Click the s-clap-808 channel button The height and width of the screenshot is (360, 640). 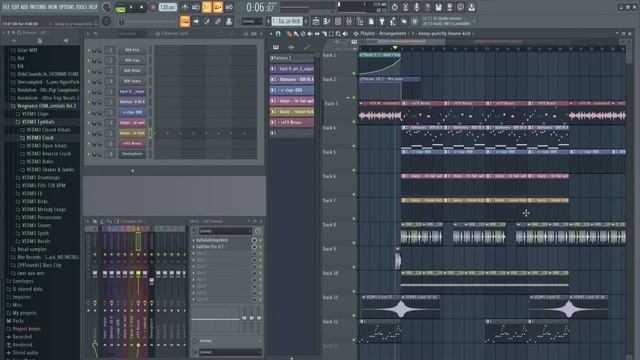point(132,112)
